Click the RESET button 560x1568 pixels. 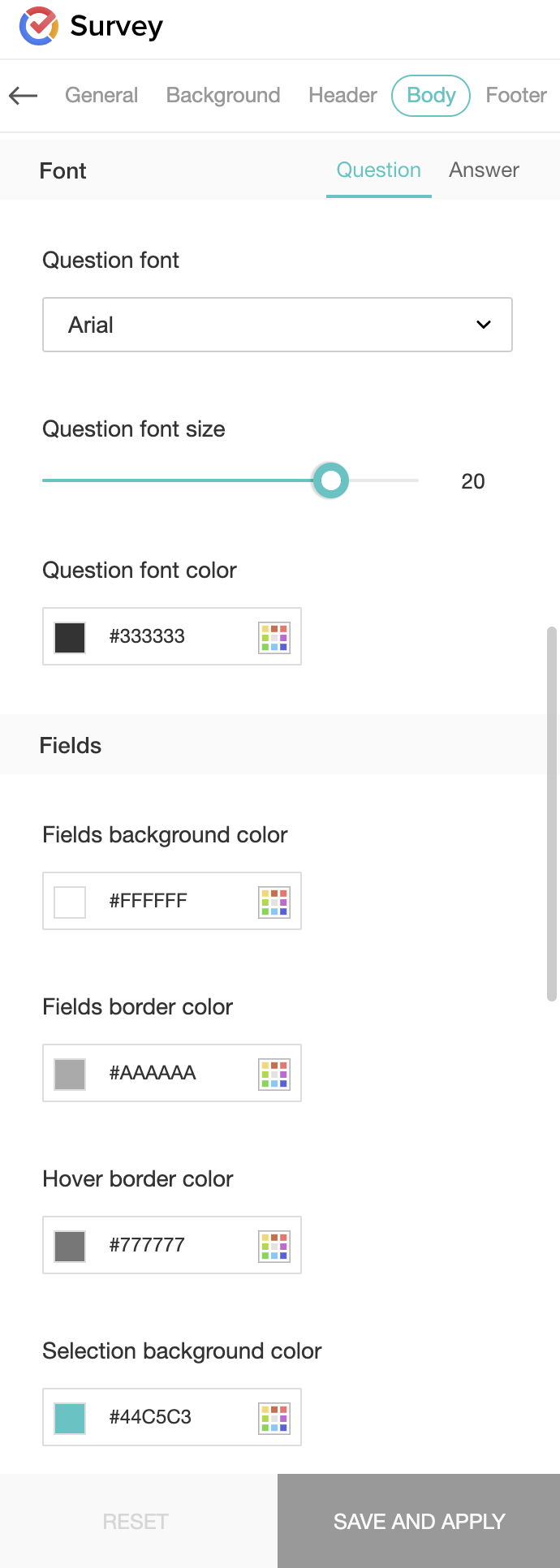pos(136,1521)
